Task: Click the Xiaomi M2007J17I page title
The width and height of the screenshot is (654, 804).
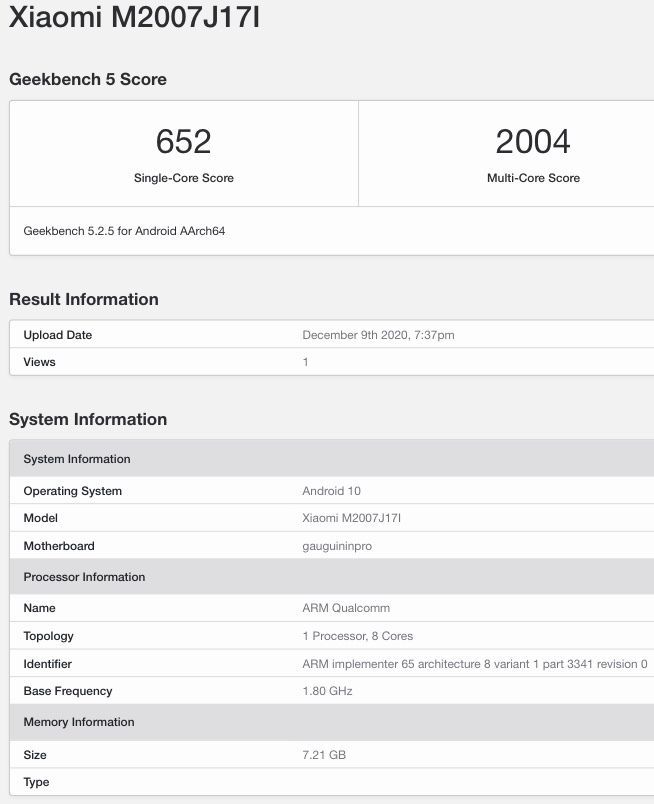Action: click(134, 16)
